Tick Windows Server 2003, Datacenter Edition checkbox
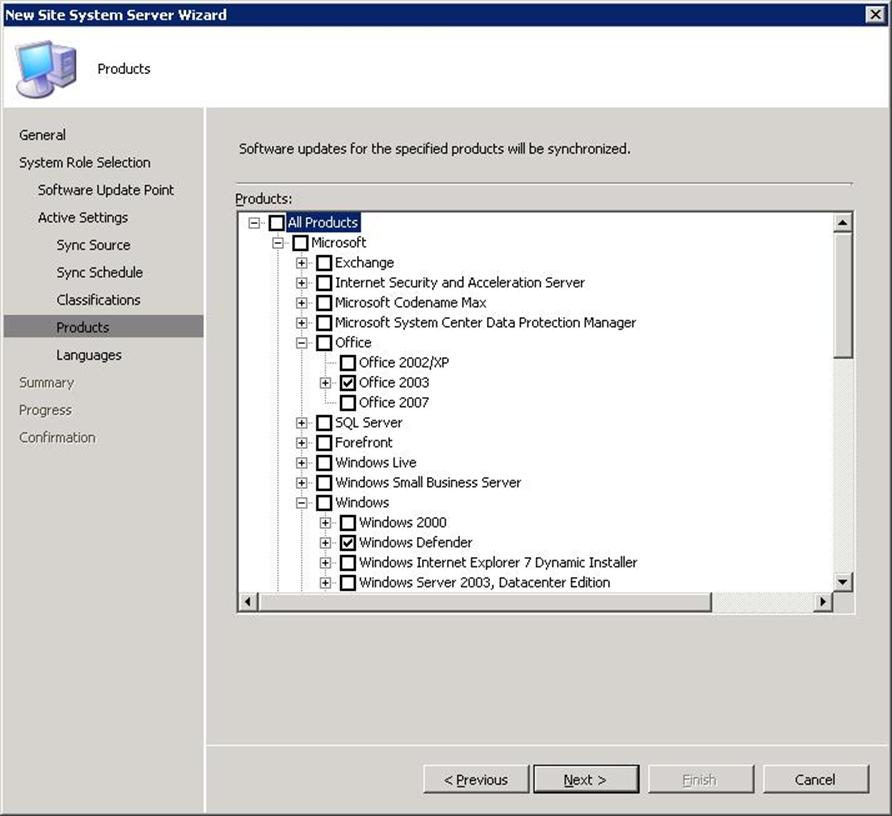The height and width of the screenshot is (816, 892). 348,583
